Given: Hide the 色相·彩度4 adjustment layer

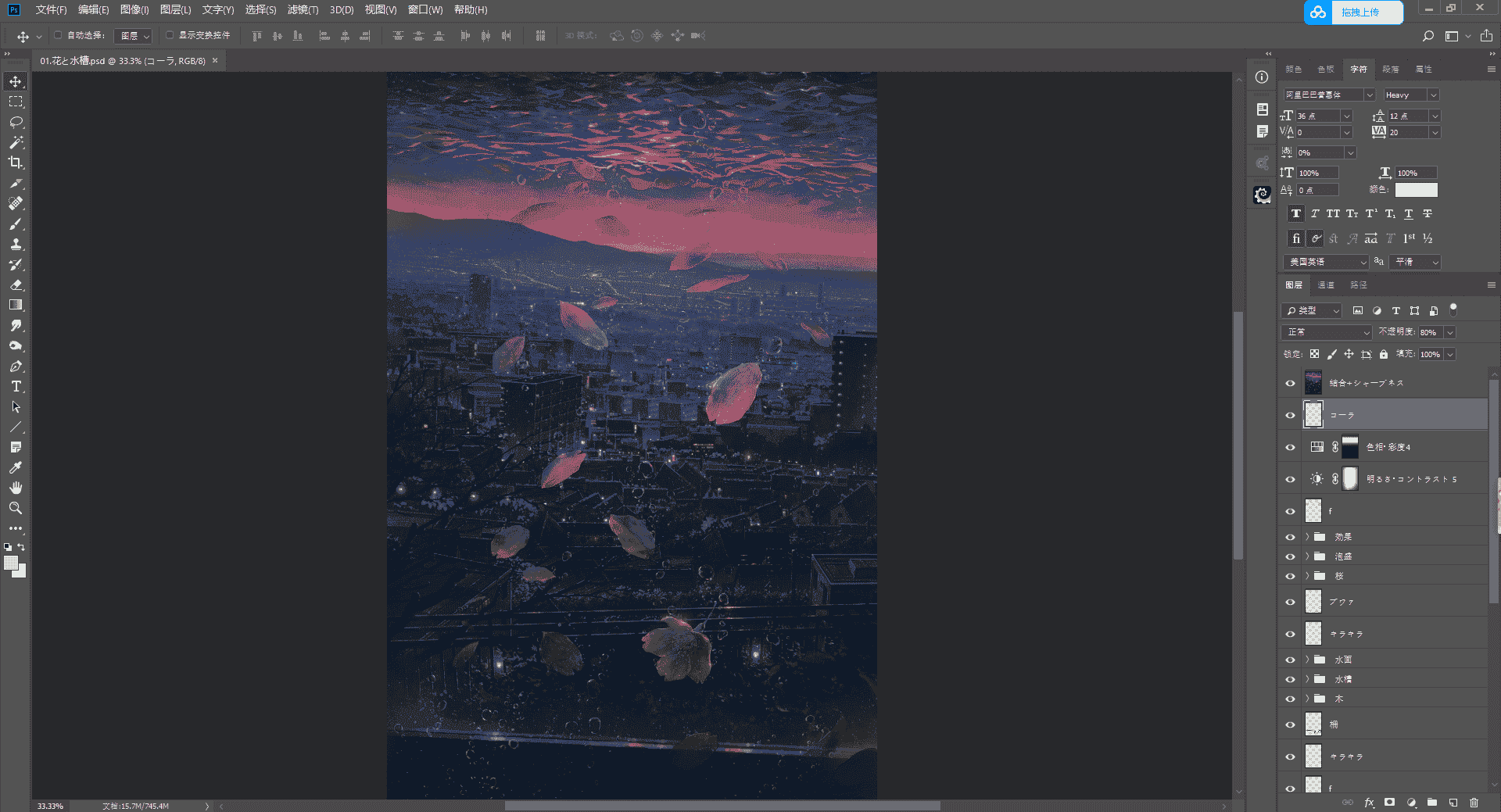Looking at the screenshot, I should pos(1290,447).
